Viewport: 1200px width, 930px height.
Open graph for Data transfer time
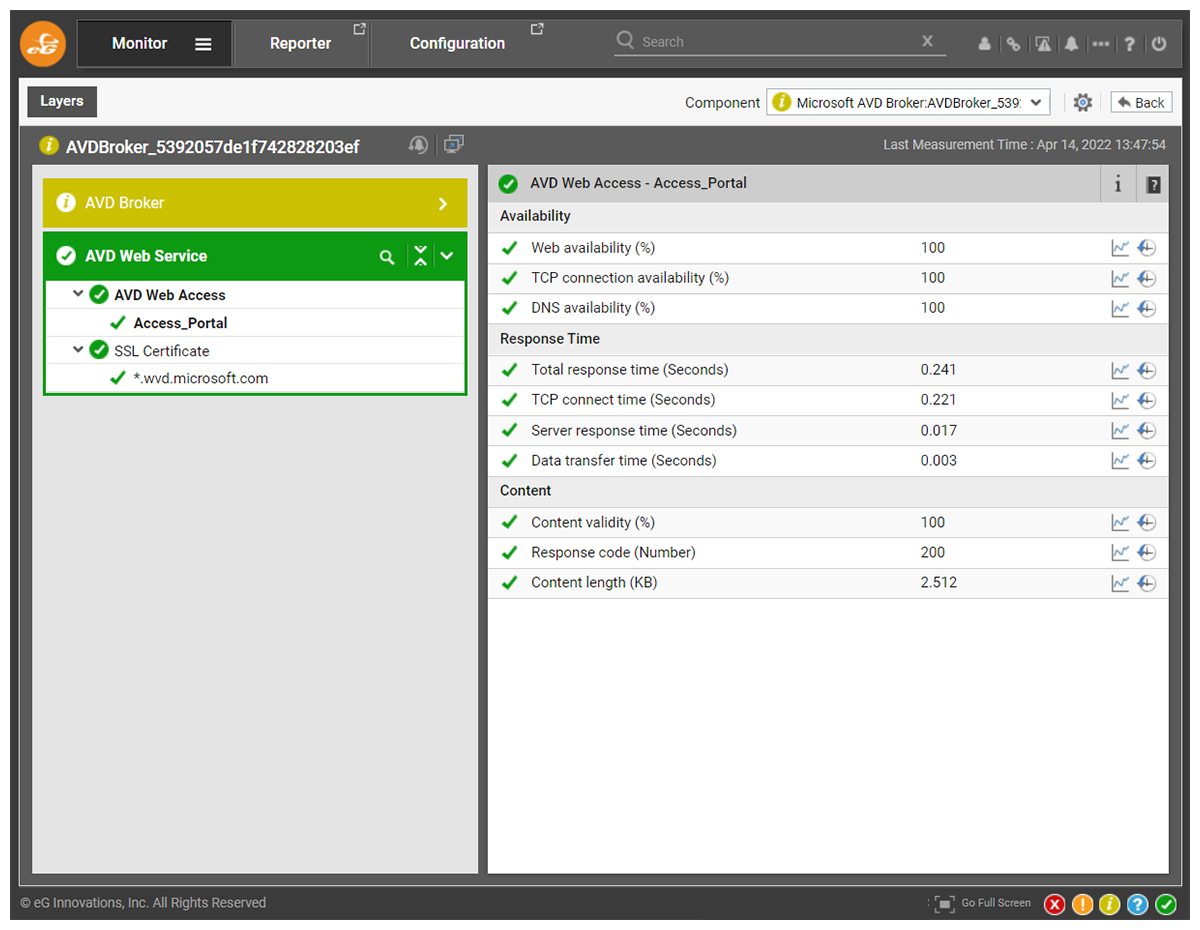point(1120,461)
